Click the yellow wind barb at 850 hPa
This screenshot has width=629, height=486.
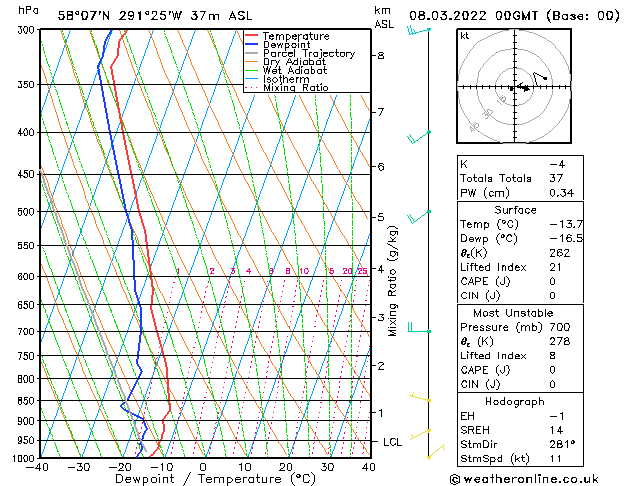420,397
